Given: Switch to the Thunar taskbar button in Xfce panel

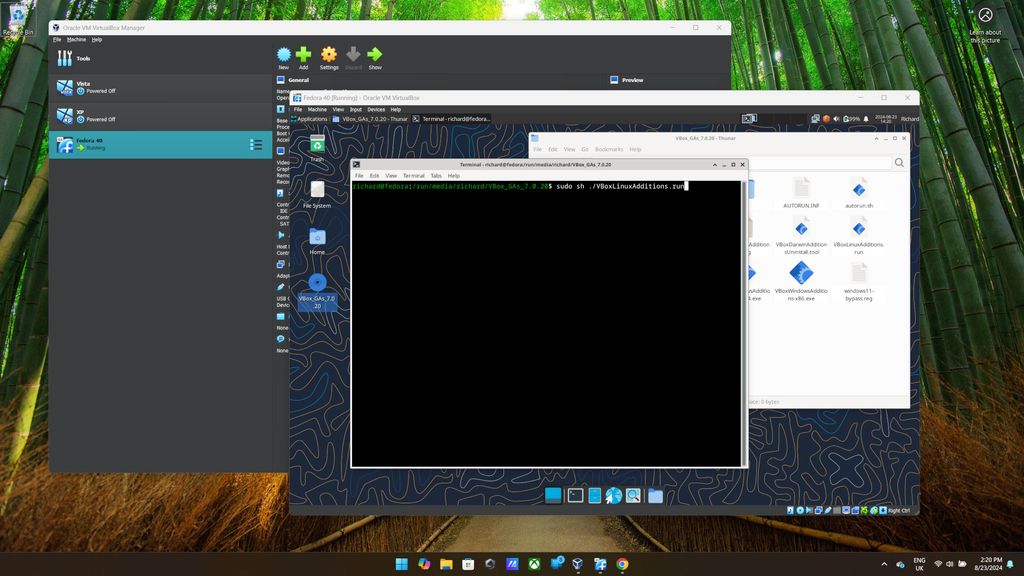Looking at the screenshot, I should coord(370,119).
